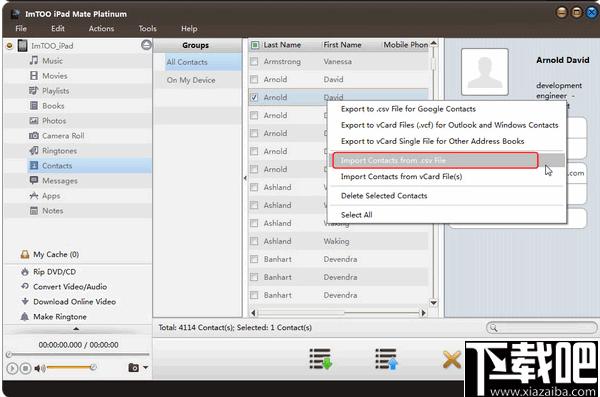This screenshot has height=397, width=600.
Task: Open the Help menu
Action: pos(189,28)
